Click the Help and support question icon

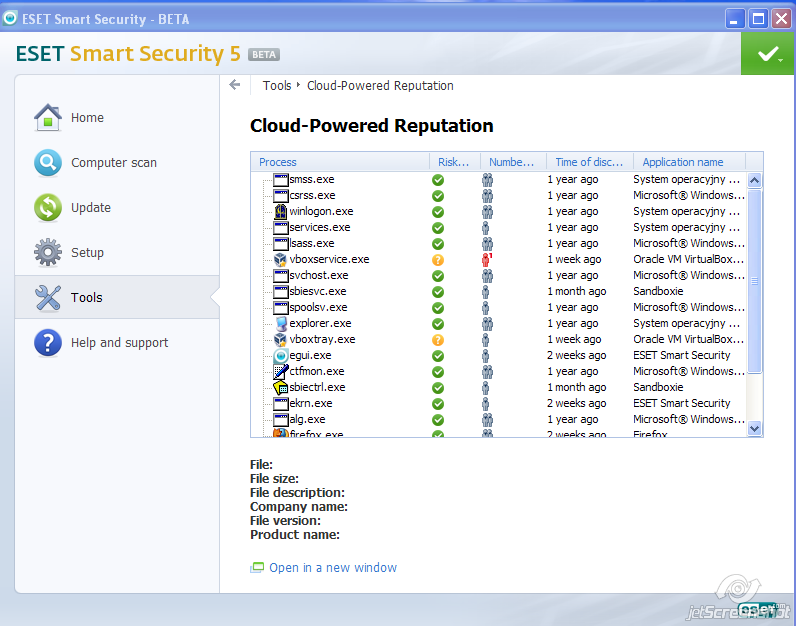[x=48, y=343]
